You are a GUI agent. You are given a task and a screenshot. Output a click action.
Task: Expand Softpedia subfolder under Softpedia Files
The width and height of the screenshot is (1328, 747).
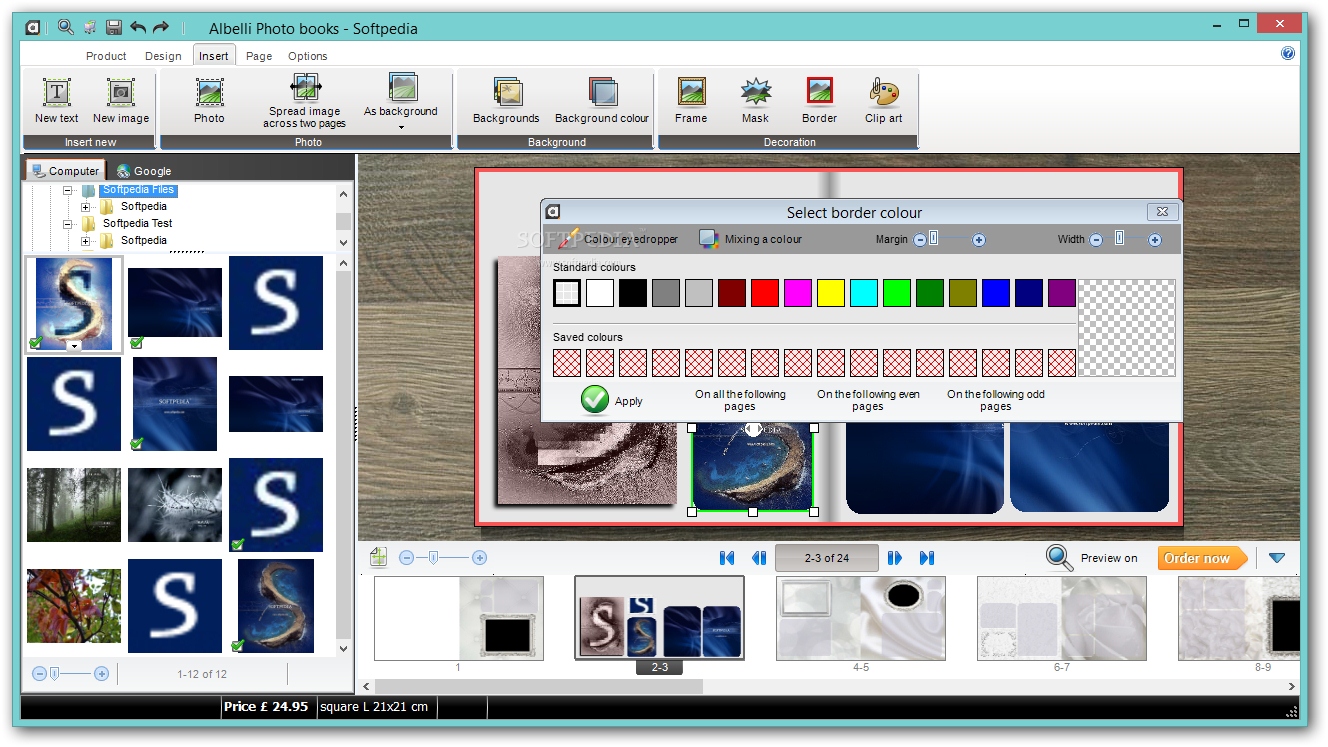pyautogui.click(x=86, y=207)
